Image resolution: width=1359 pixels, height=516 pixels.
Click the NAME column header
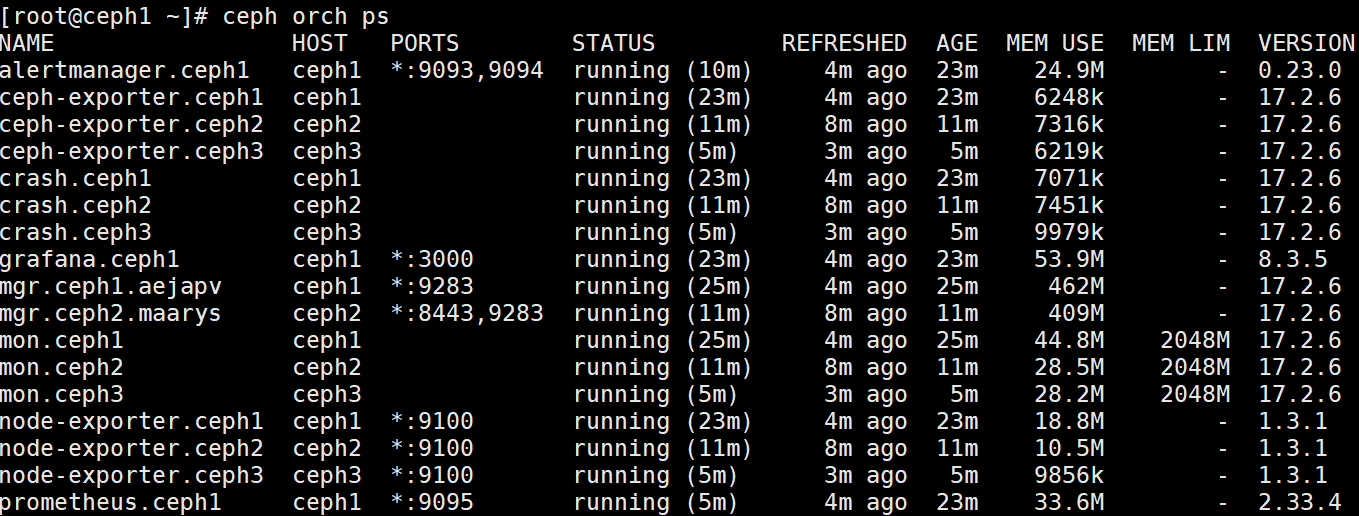pyautogui.click(x=28, y=44)
